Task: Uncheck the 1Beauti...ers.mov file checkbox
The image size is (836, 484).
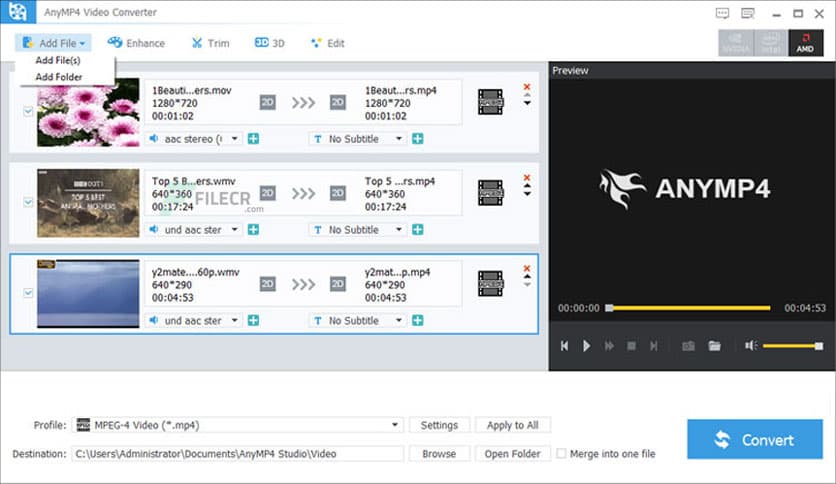Action: tap(28, 111)
